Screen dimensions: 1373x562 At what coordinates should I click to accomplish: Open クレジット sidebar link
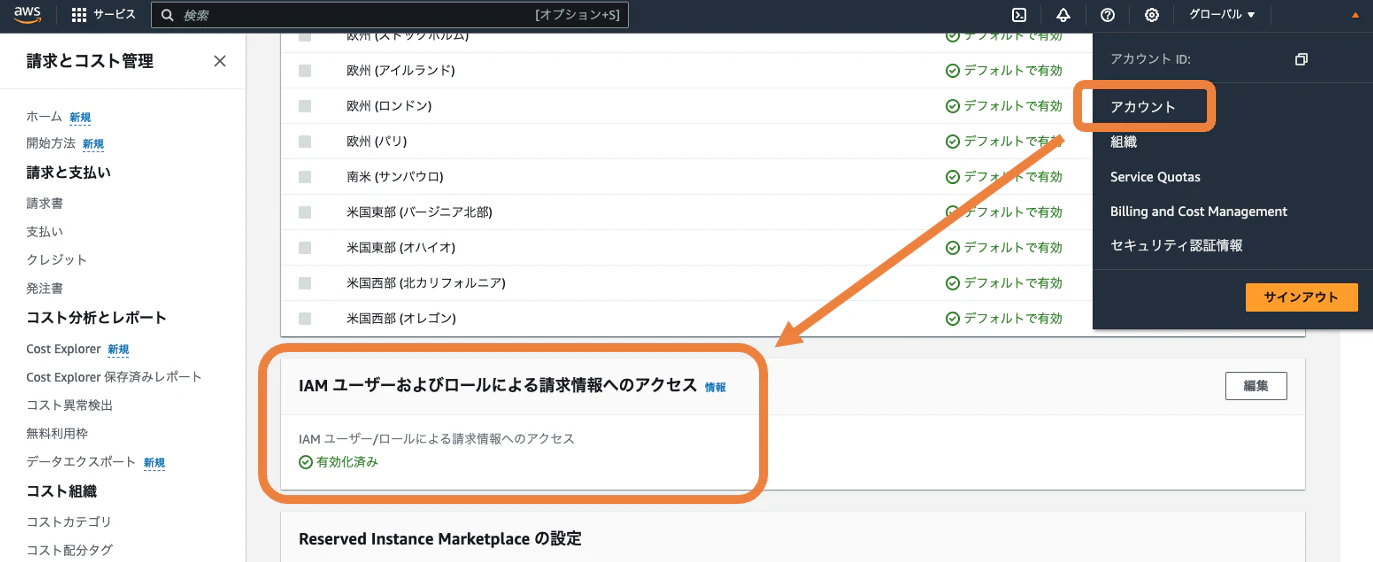(x=57, y=260)
